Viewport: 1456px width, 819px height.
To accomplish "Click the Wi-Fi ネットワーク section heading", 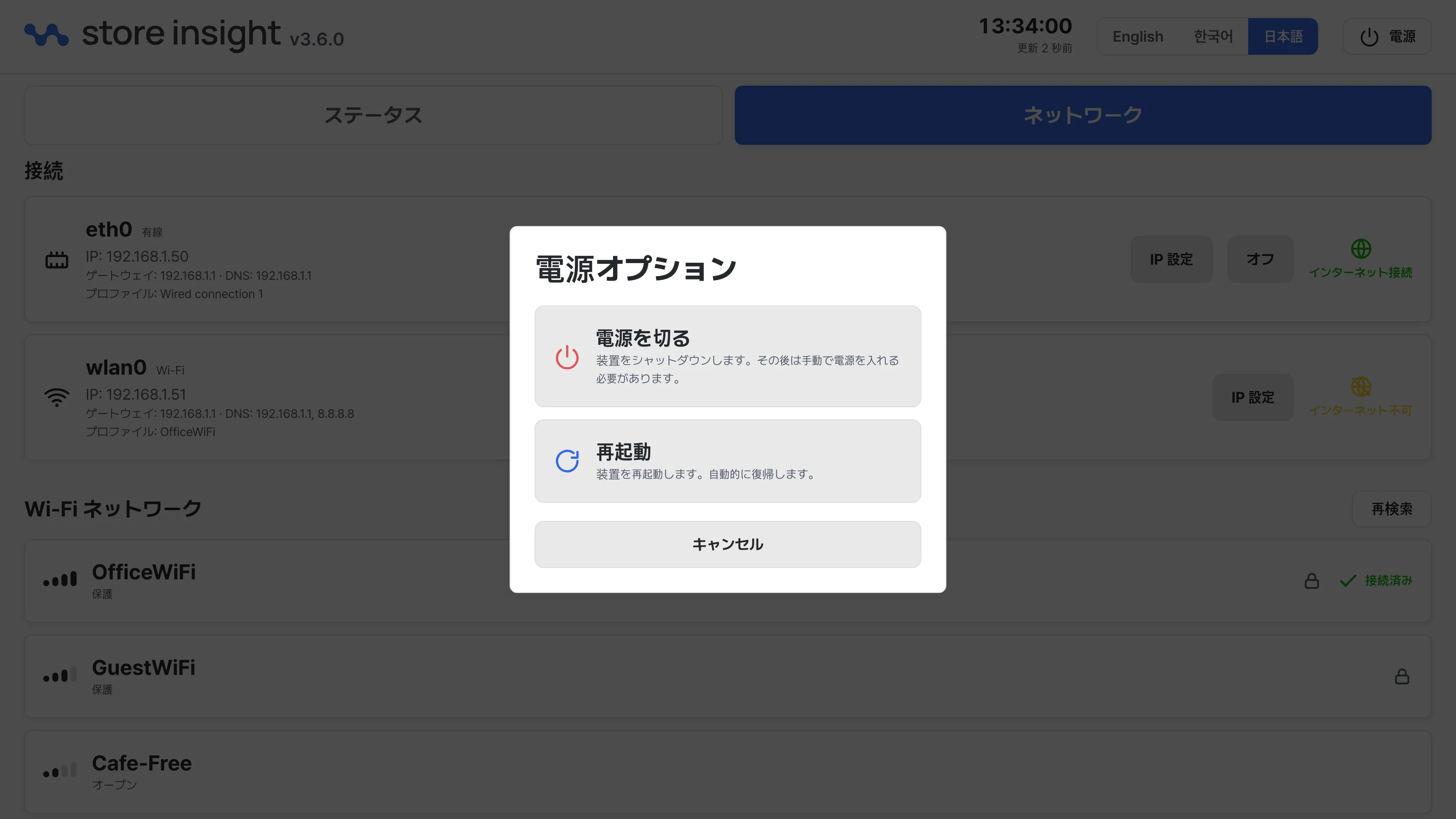I will (113, 509).
